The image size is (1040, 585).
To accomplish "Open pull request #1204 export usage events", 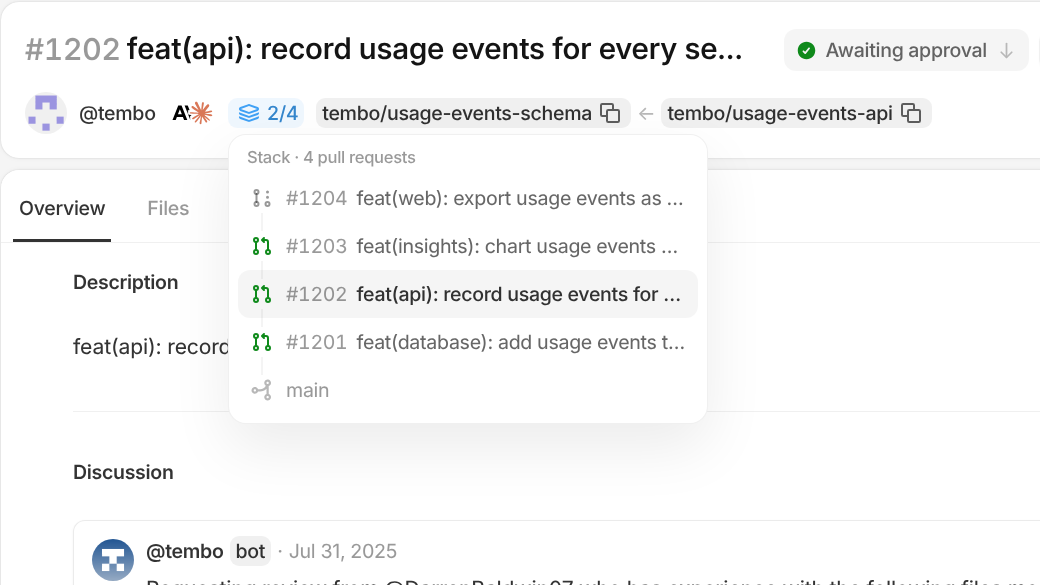I will 468,198.
